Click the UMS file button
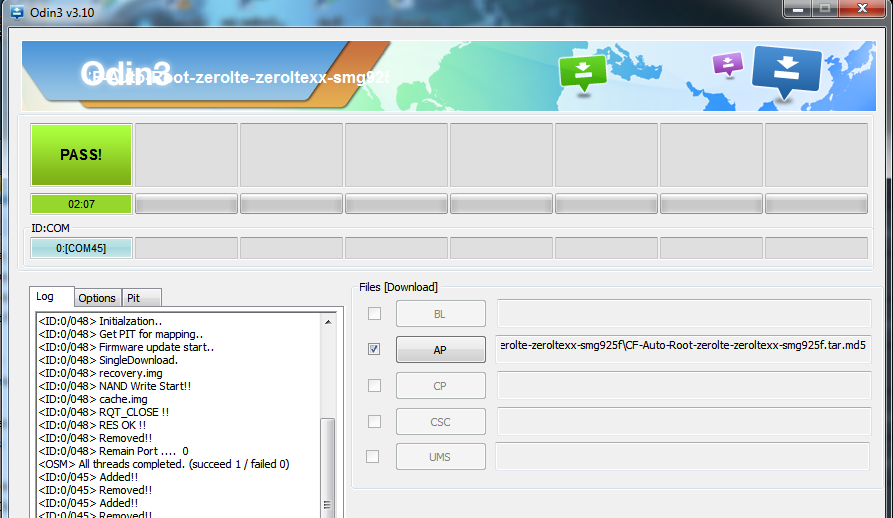Image resolution: width=893 pixels, height=518 pixels. pyautogui.click(x=441, y=457)
